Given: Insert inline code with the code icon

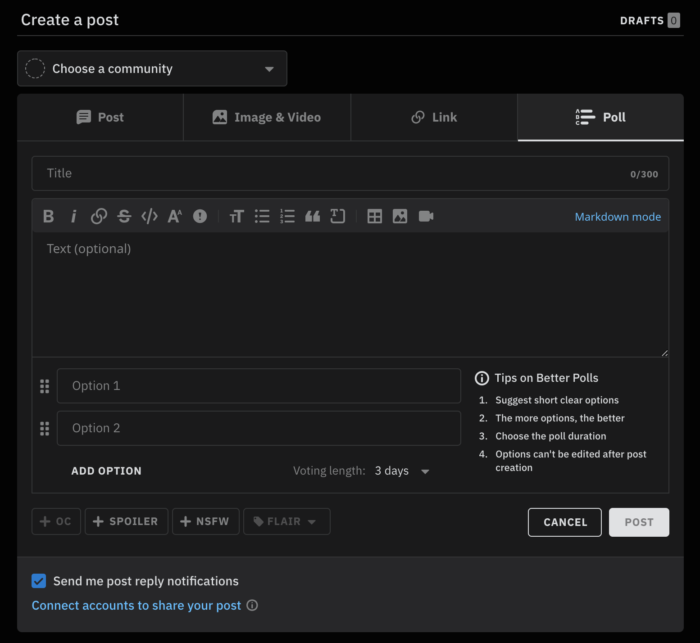Looking at the screenshot, I should coord(149,216).
